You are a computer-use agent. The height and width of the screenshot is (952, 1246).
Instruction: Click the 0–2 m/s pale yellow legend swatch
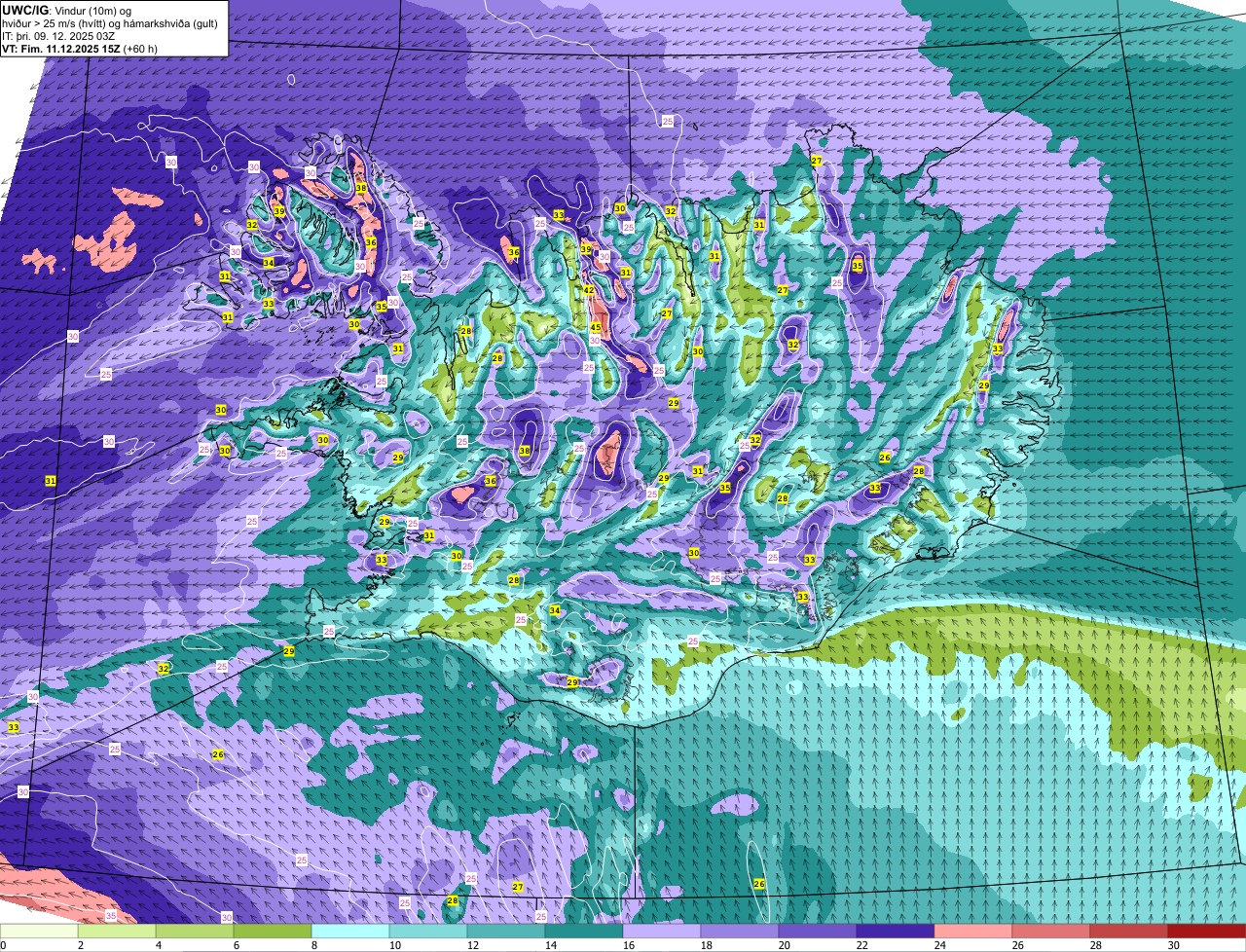(39, 932)
